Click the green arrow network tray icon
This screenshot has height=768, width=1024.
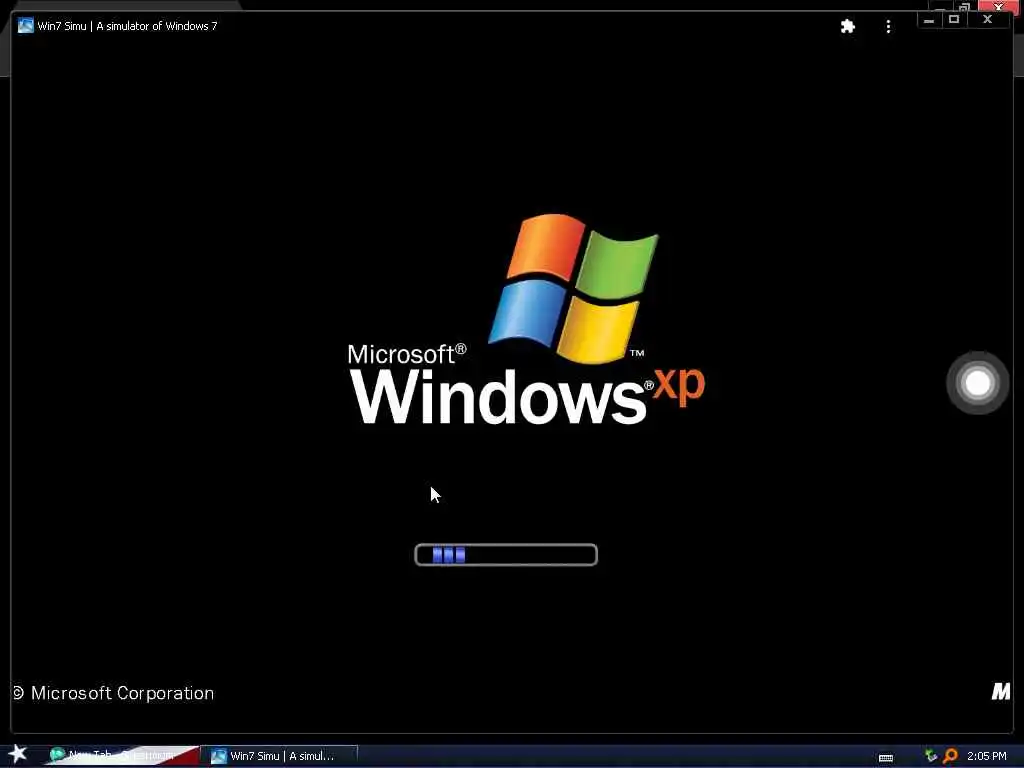(931, 756)
